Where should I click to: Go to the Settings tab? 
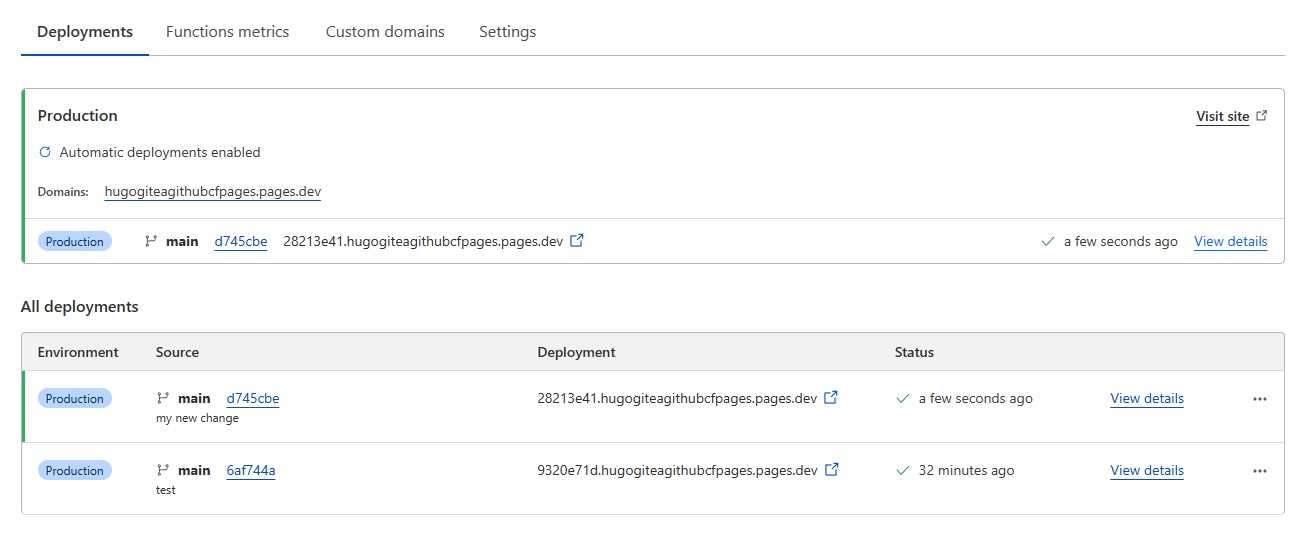point(507,32)
